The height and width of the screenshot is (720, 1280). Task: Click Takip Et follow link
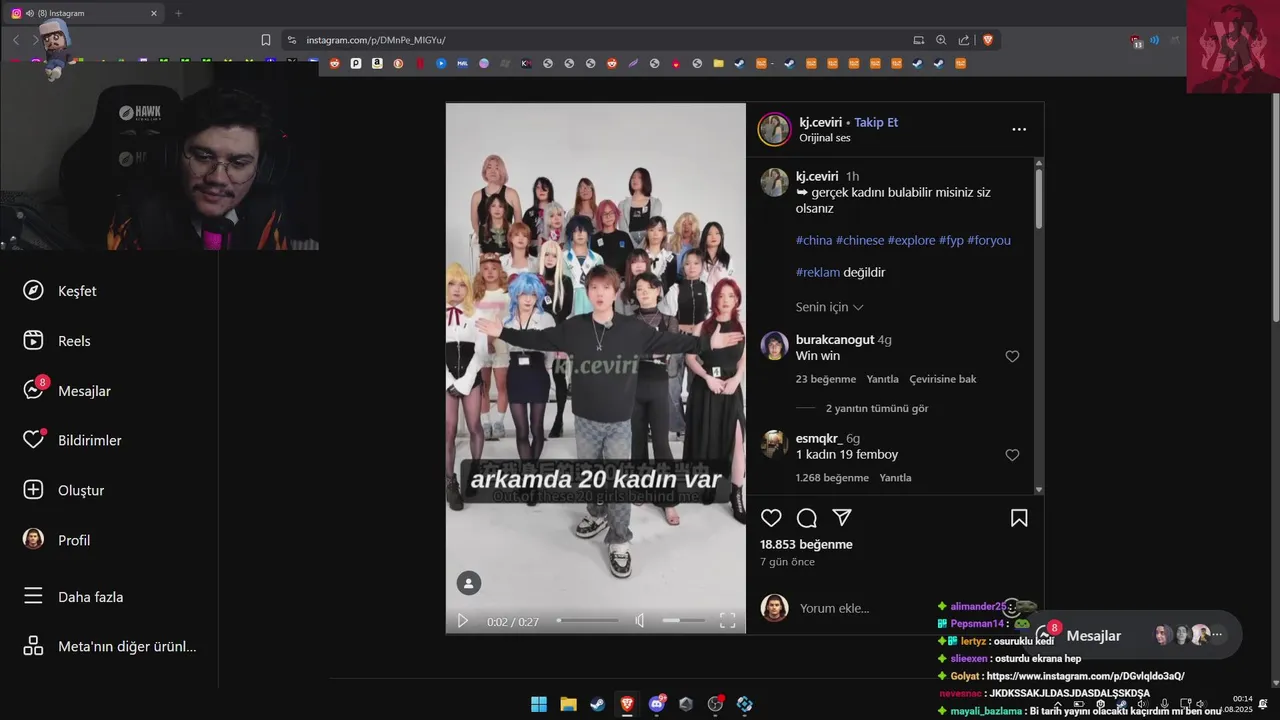876,122
